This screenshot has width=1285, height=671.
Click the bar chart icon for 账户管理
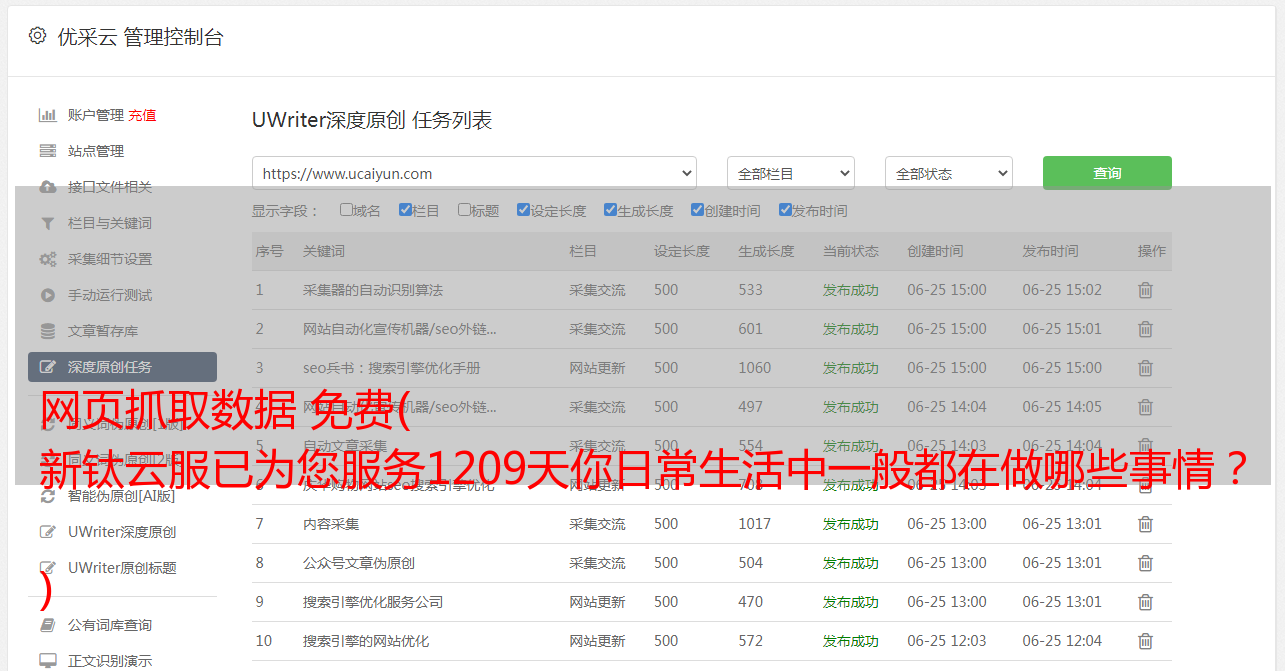[47, 115]
